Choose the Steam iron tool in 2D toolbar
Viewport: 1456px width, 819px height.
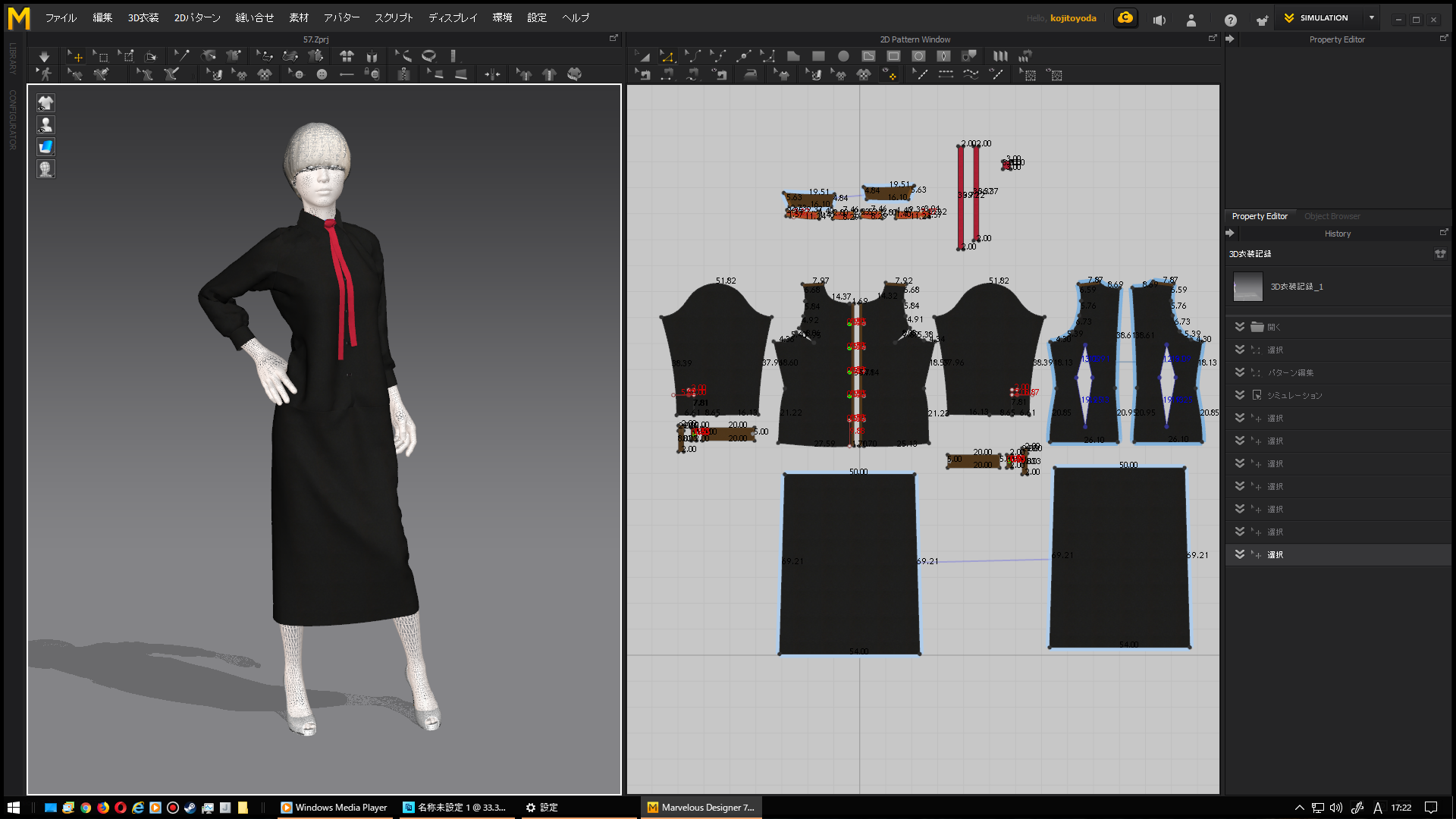[750, 74]
